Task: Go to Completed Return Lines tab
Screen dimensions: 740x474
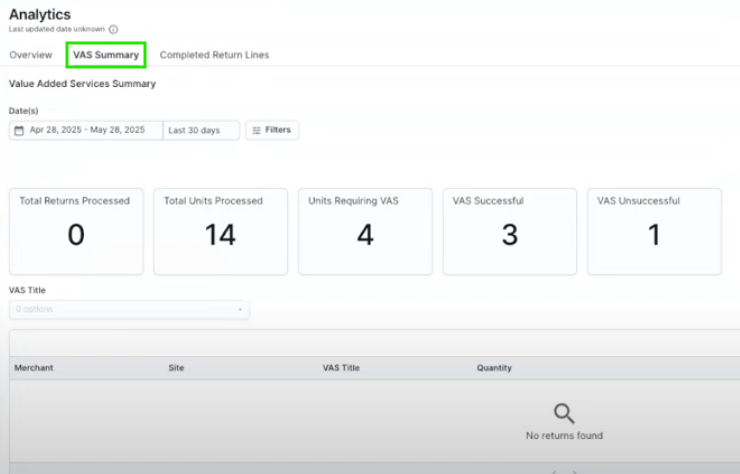Action: 214,55
